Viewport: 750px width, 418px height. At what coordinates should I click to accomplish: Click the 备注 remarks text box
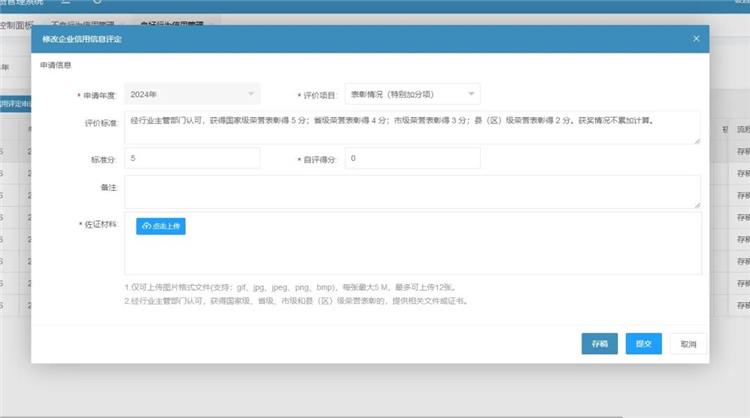[x=410, y=191]
